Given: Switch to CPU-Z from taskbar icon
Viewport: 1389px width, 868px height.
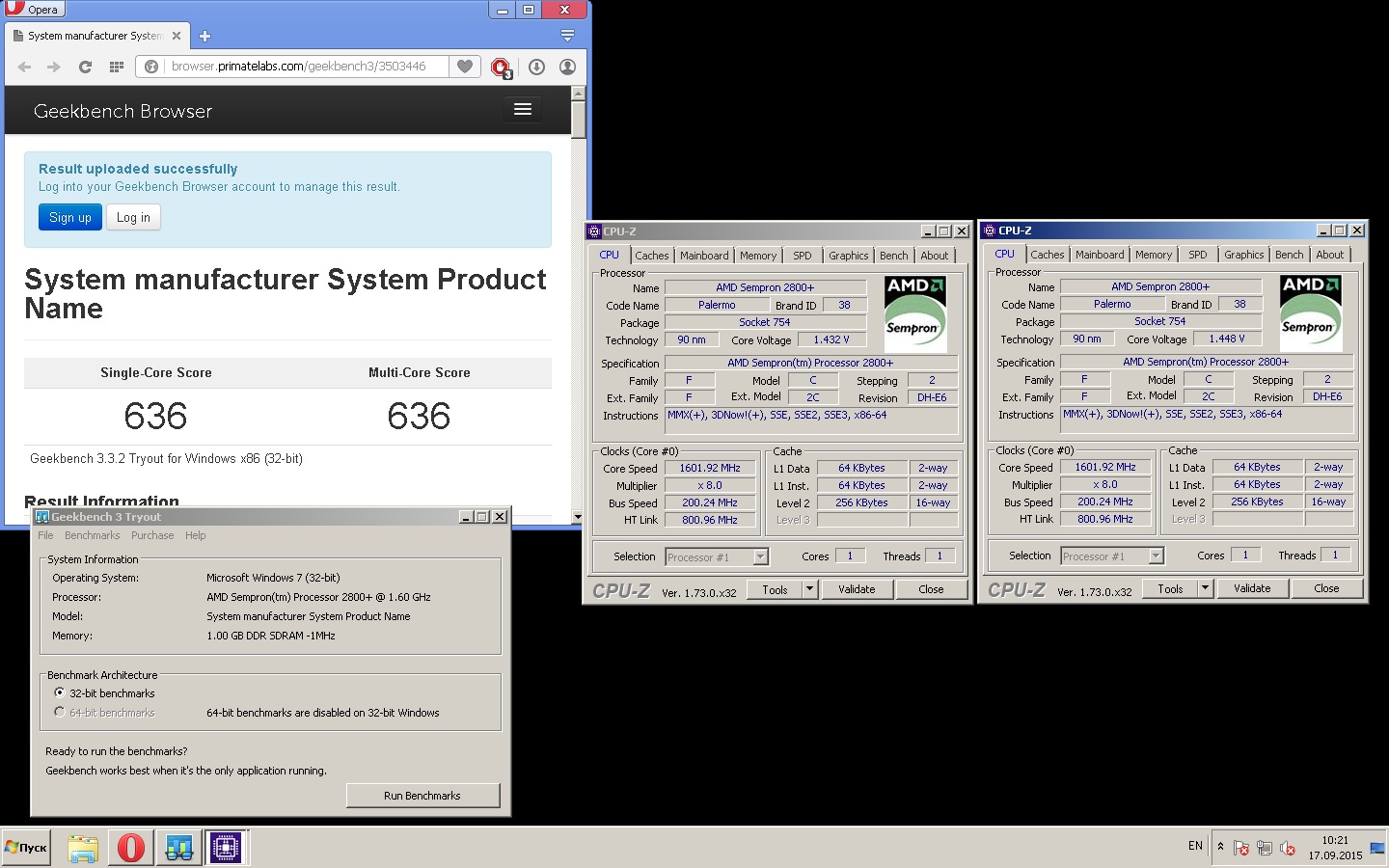Looking at the screenshot, I should [226, 848].
